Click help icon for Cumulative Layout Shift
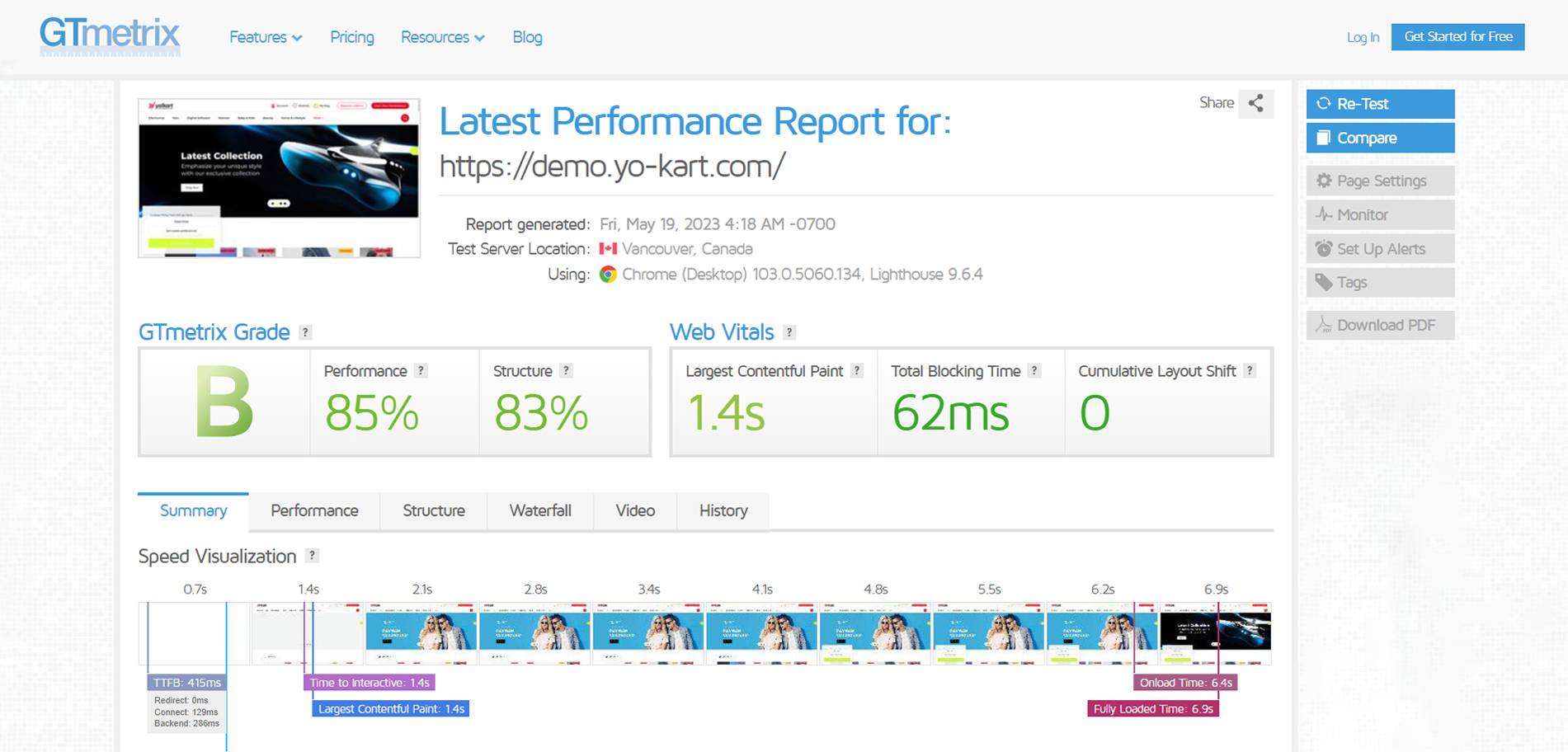The width and height of the screenshot is (1568, 752). (1250, 371)
